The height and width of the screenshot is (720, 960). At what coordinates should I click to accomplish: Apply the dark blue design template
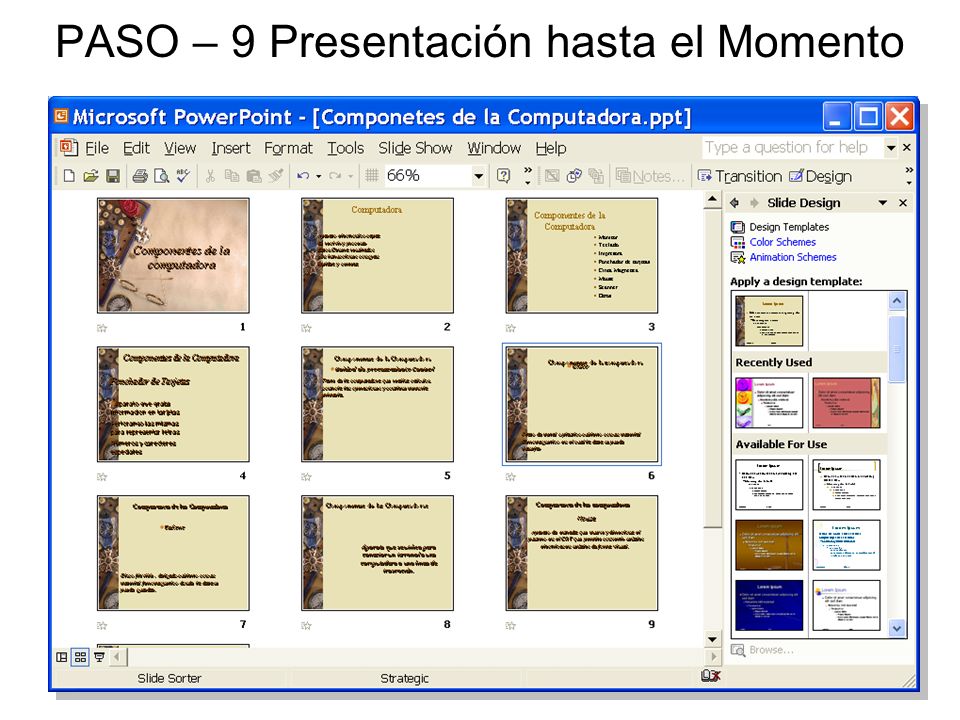769,606
